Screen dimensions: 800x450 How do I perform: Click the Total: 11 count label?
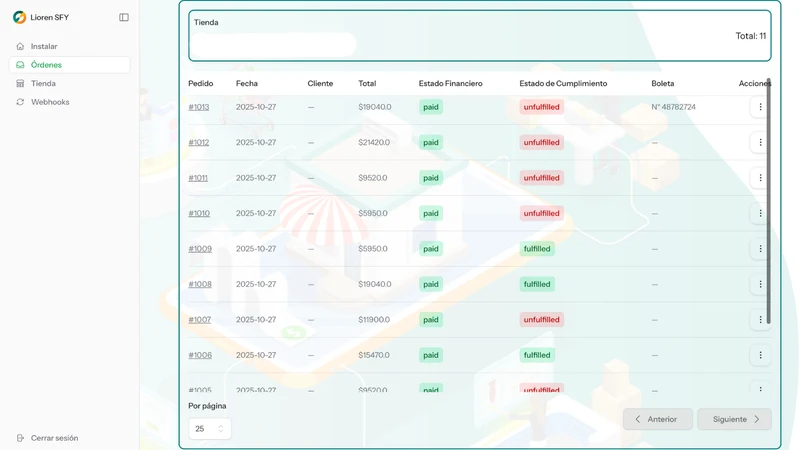tap(751, 36)
